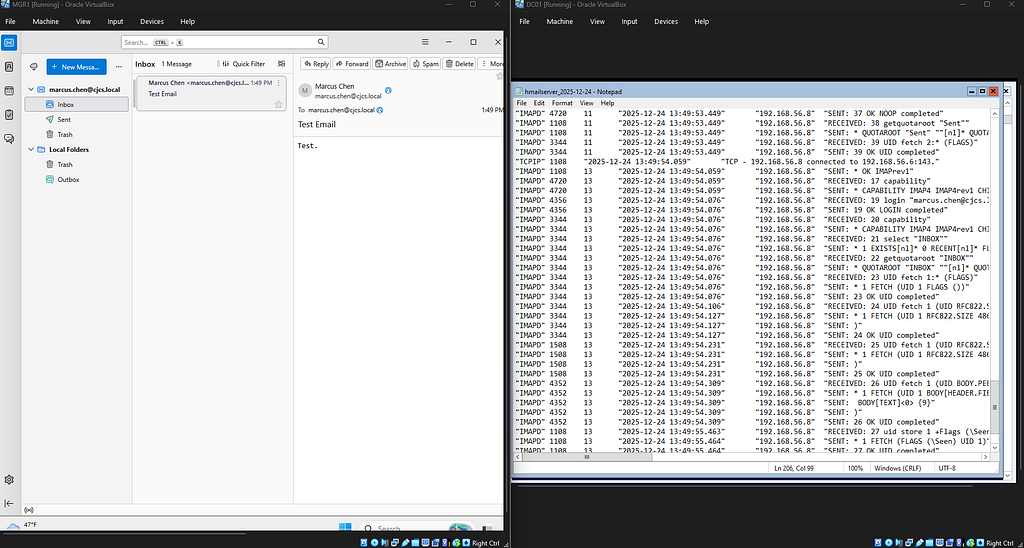The image size is (1024, 548).
Task: Click the Reply button
Action: click(315, 64)
